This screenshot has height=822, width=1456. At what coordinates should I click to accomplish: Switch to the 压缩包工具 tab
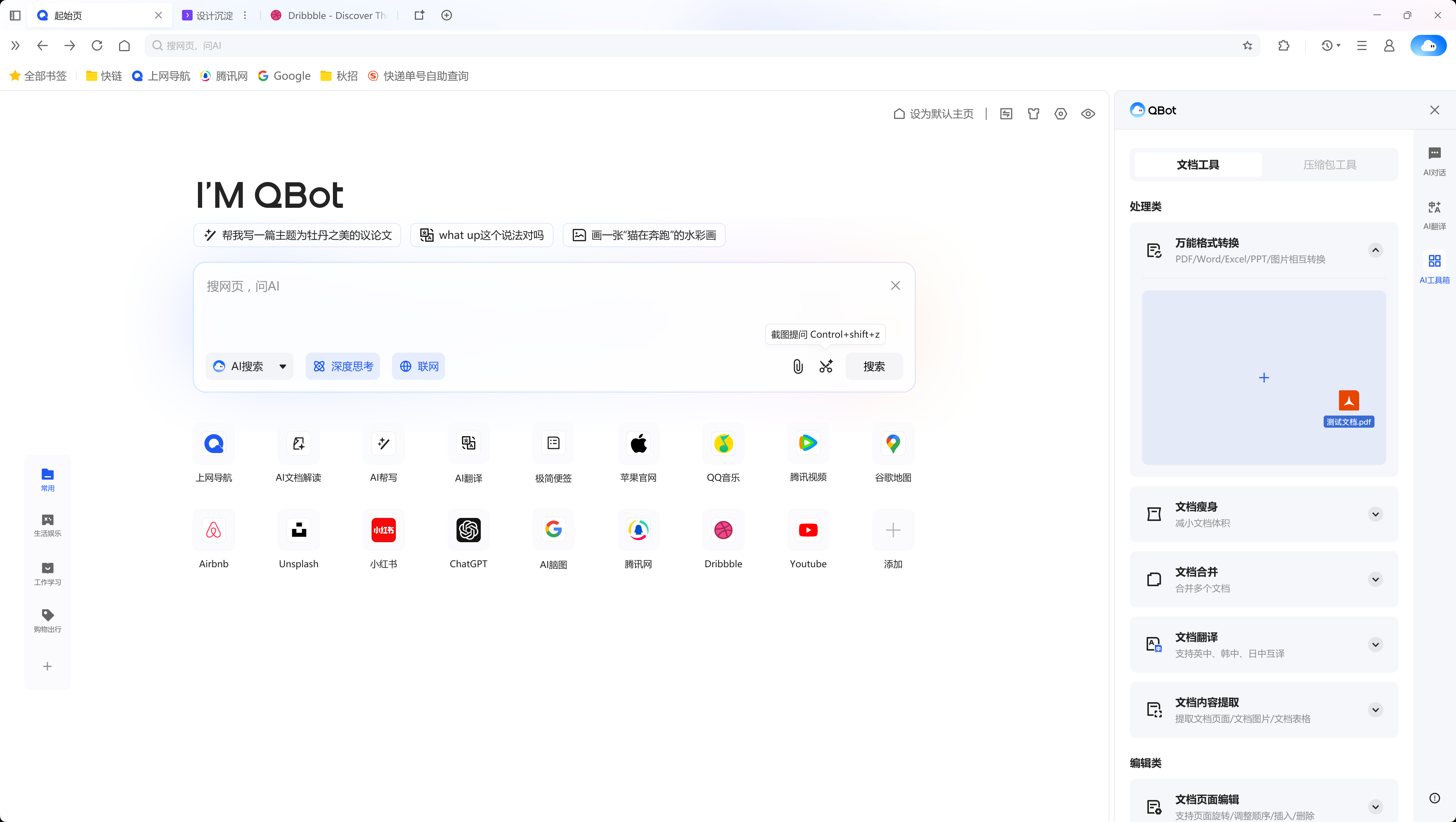[x=1329, y=165]
